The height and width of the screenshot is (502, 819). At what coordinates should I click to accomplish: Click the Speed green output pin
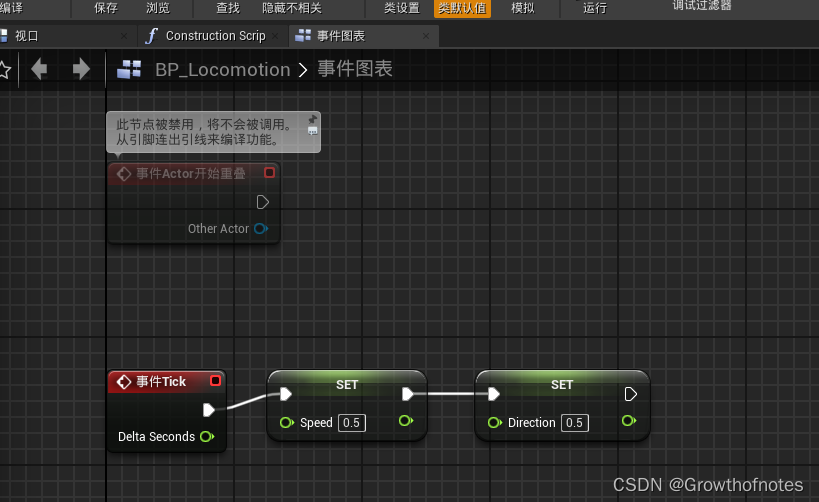406,421
